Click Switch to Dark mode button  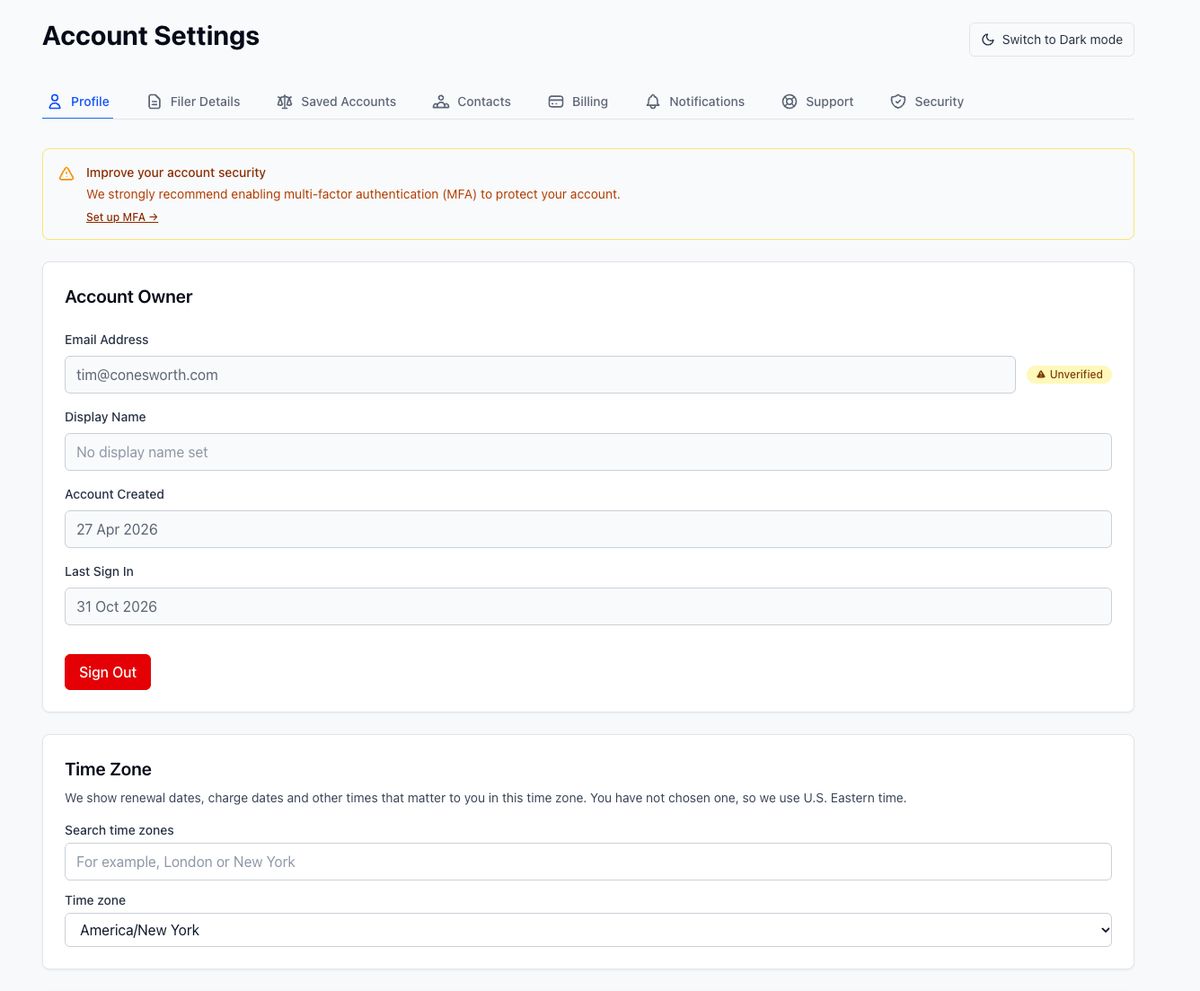pyautogui.click(x=1052, y=40)
